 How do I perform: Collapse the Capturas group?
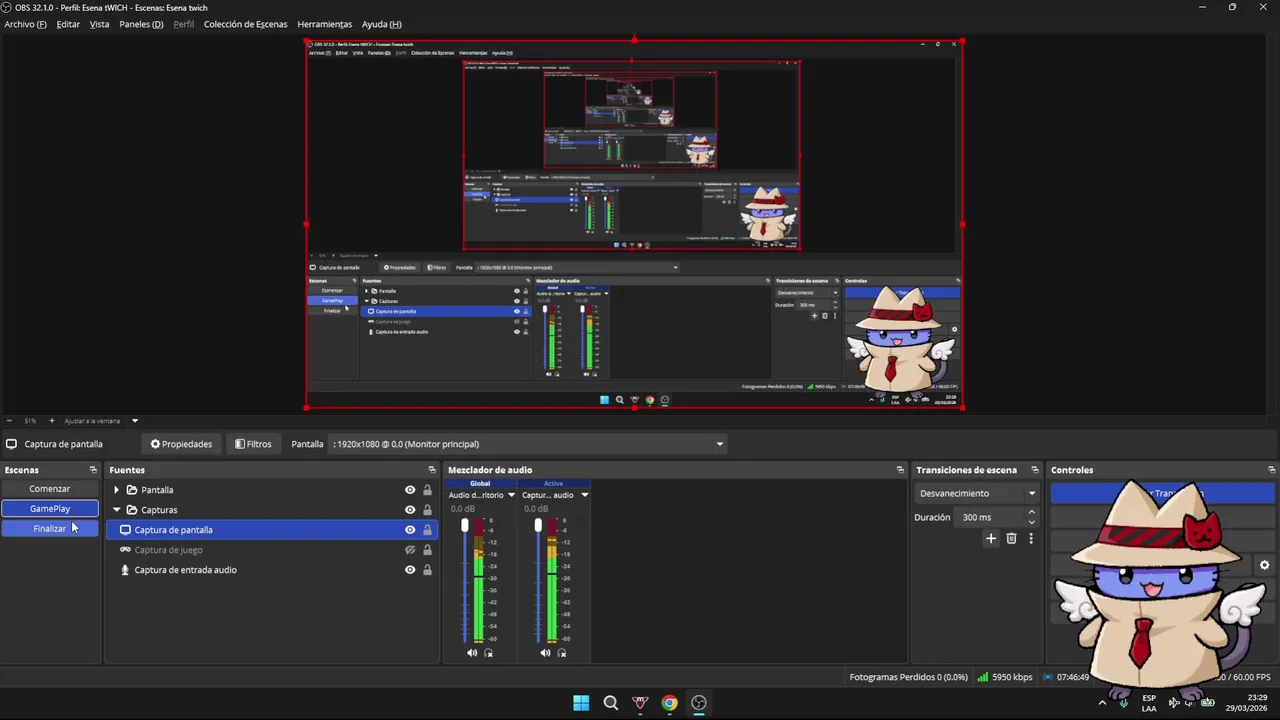(x=116, y=510)
